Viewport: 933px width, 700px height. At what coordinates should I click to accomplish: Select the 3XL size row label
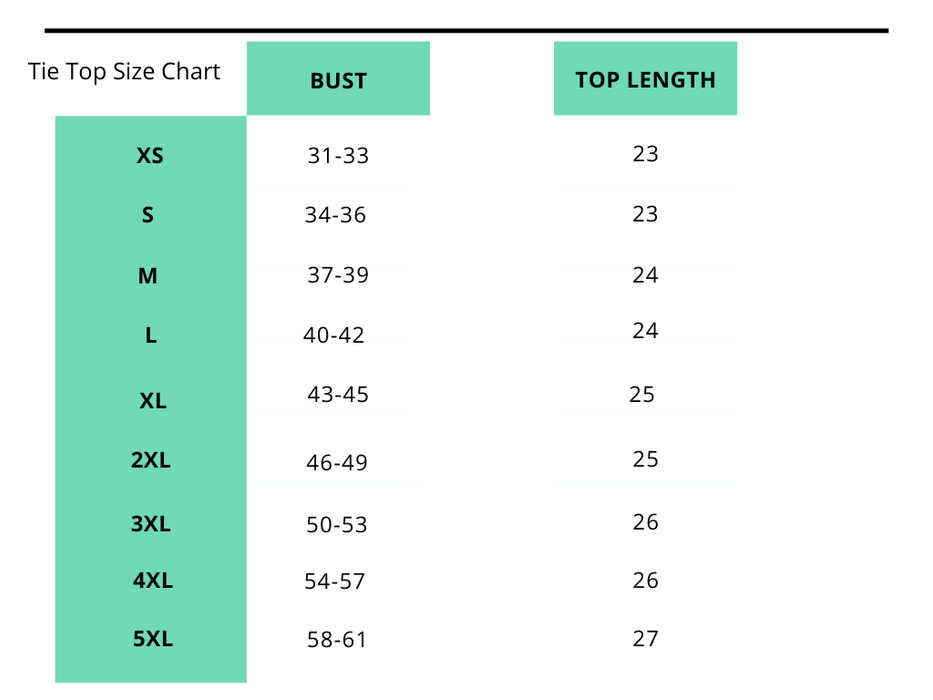coord(151,524)
